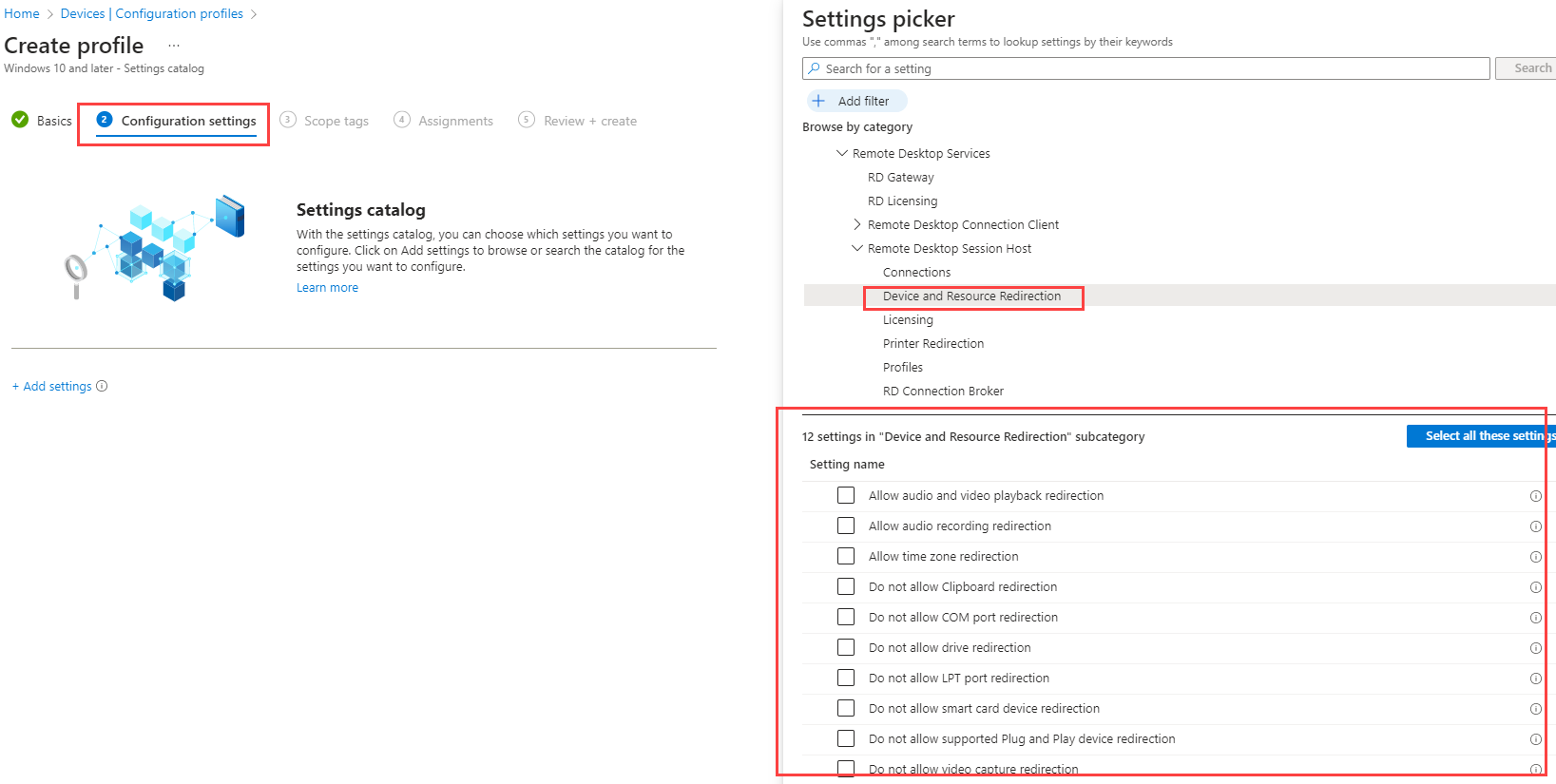This screenshot has height=784, width=1556.
Task: Click the info icon for Do not allow drive redirection
Action: (x=1536, y=648)
